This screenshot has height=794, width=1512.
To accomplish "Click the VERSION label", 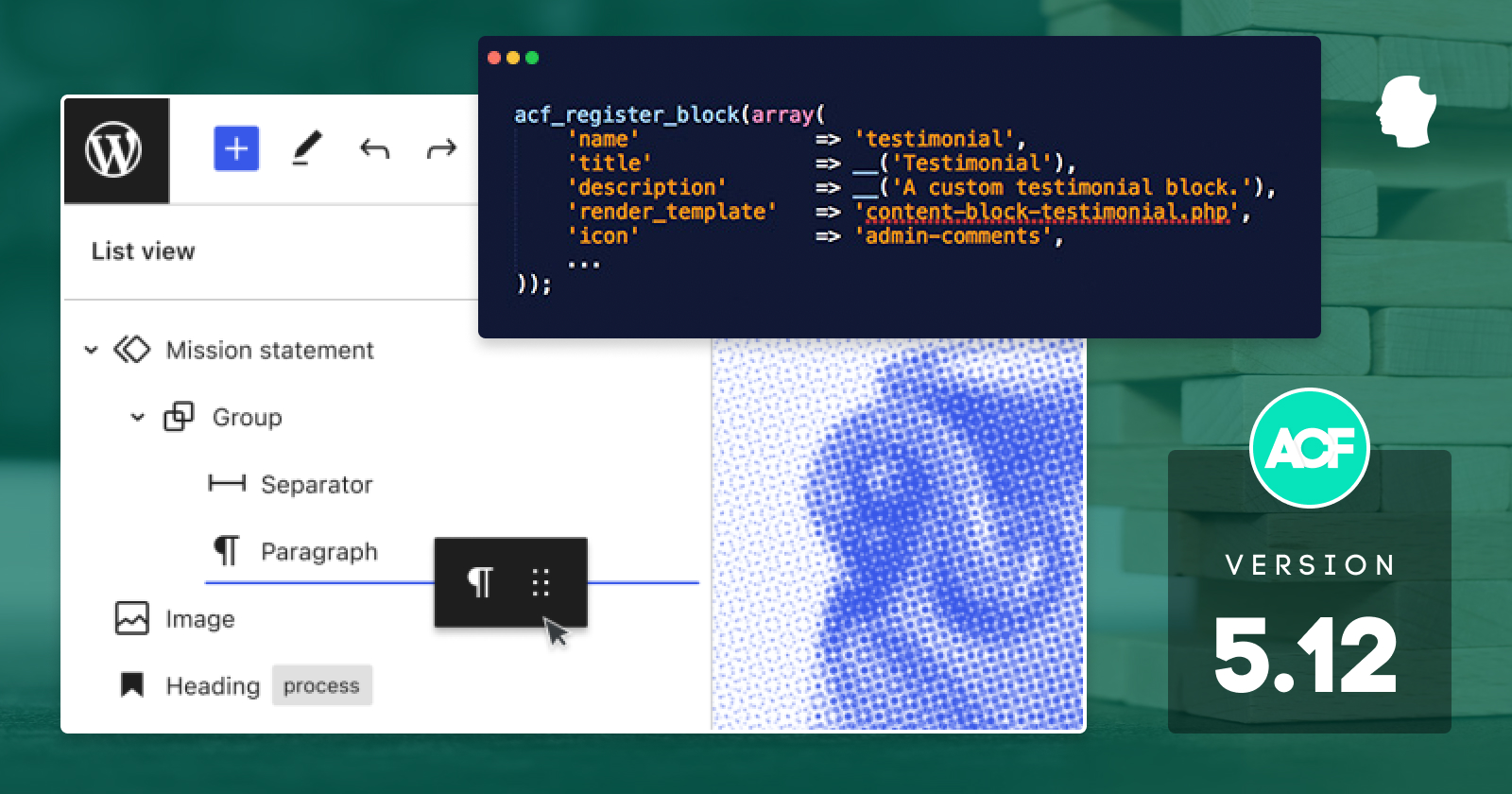I will (x=1311, y=565).
